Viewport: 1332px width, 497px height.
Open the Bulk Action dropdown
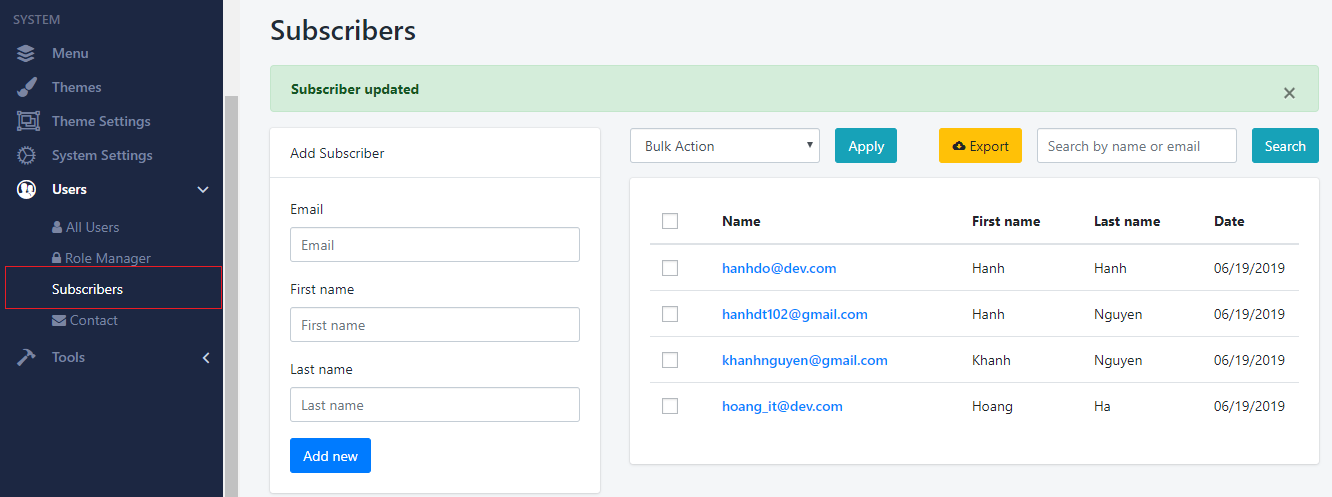click(724, 146)
